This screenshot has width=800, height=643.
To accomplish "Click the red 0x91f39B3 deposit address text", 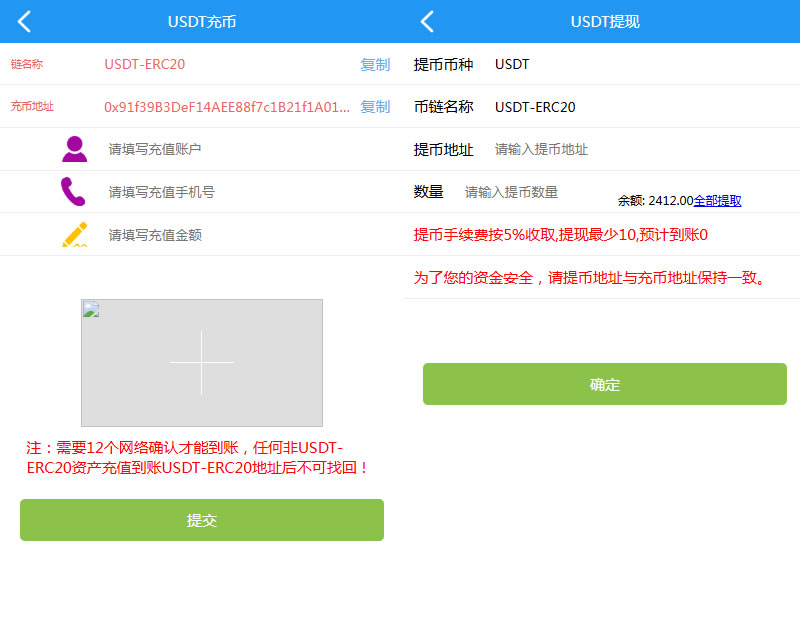I will [x=227, y=107].
